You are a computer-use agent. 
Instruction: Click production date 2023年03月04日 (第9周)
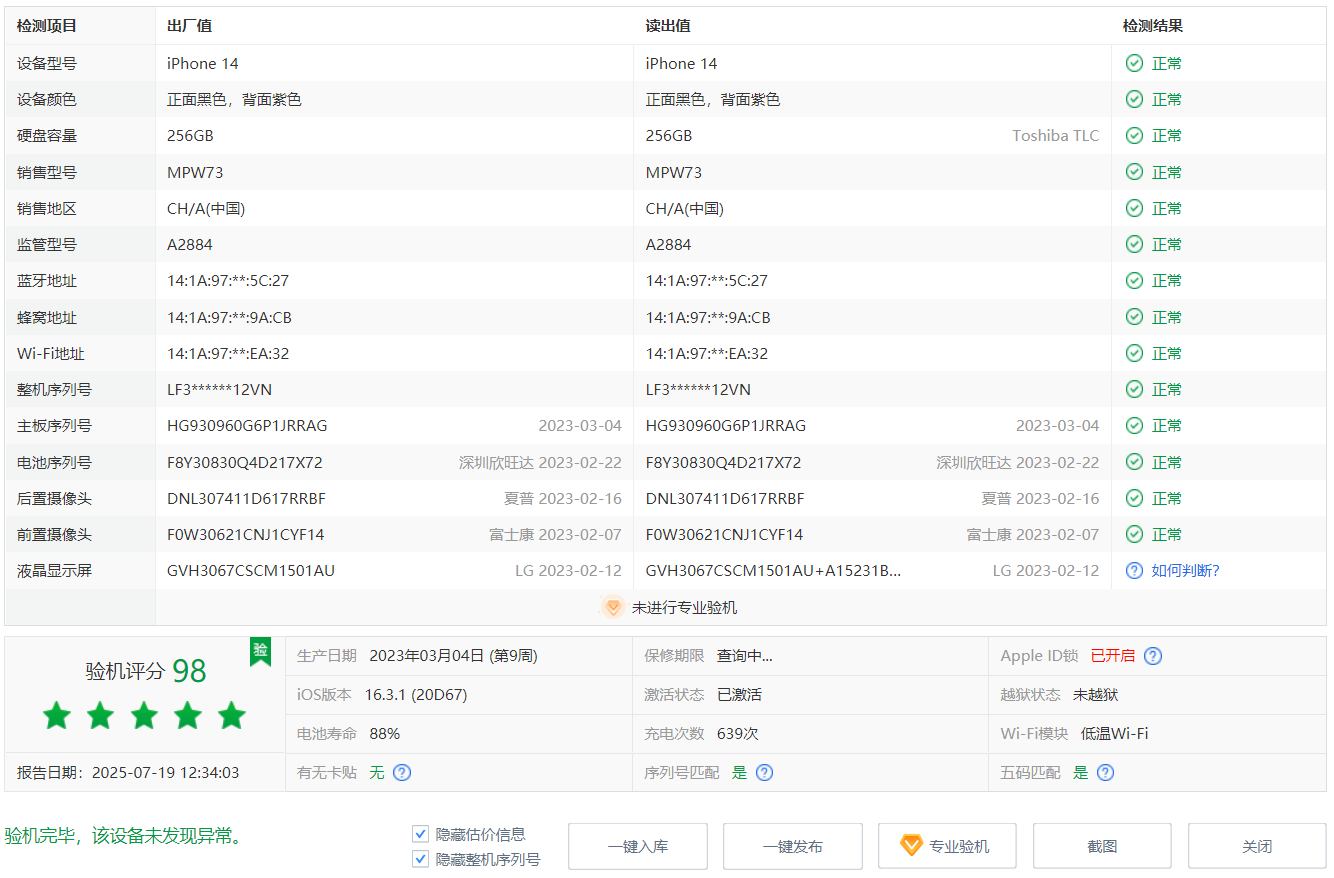point(453,656)
